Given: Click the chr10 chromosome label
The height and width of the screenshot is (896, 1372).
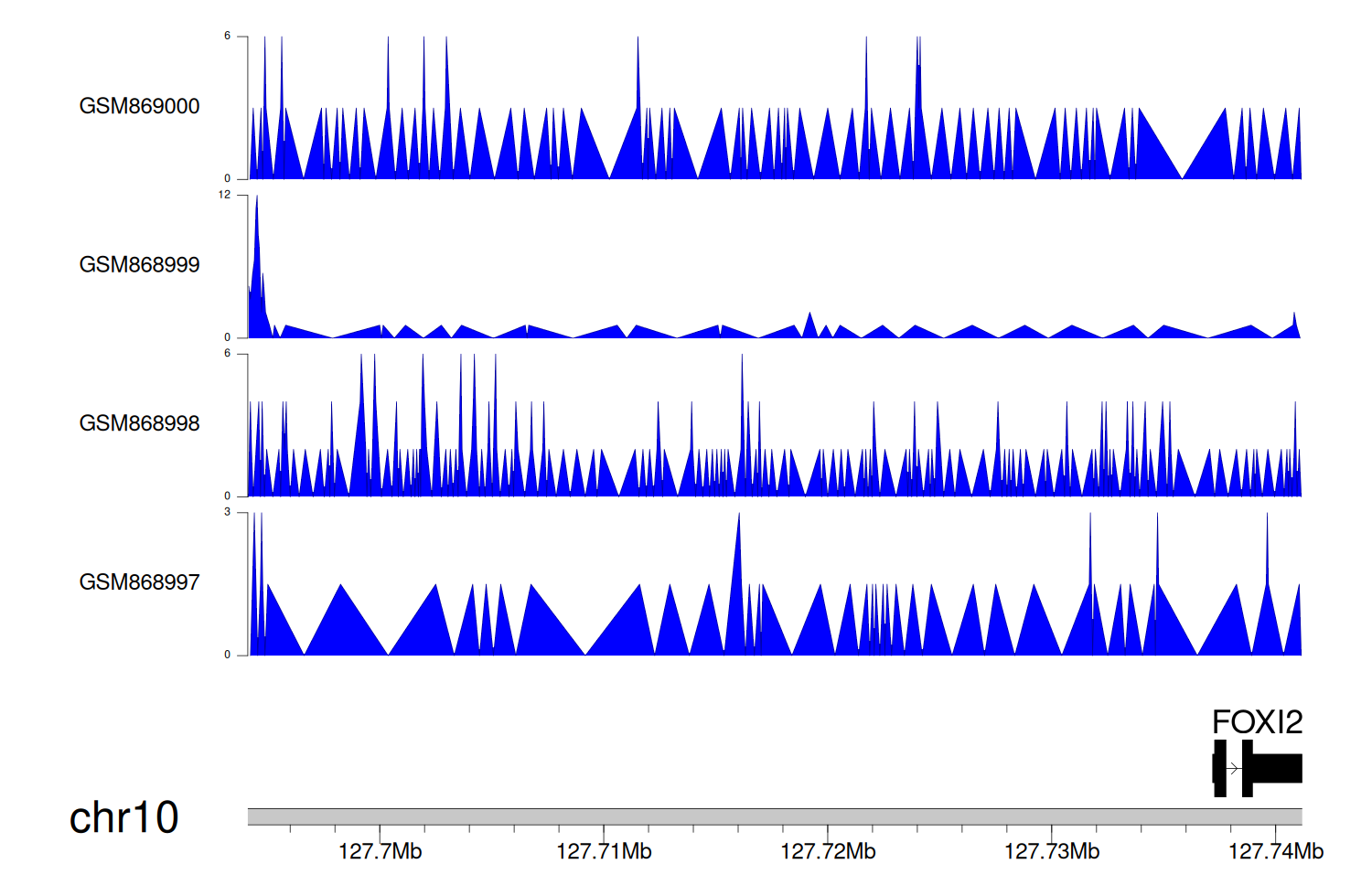Looking at the screenshot, I should 123,817.
